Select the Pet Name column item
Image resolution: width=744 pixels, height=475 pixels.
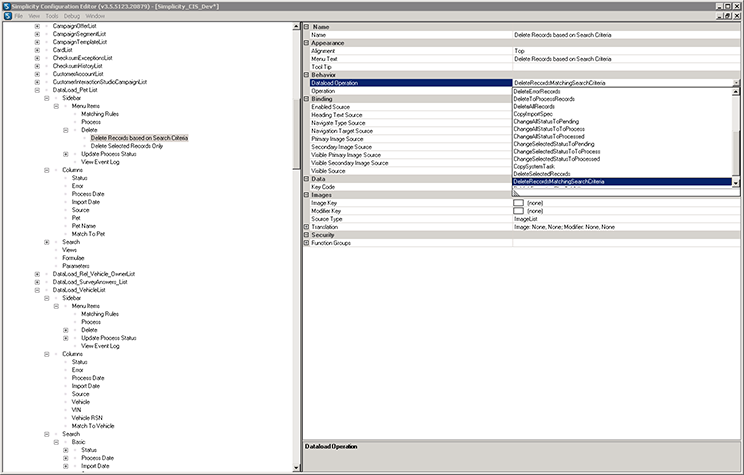(84, 226)
